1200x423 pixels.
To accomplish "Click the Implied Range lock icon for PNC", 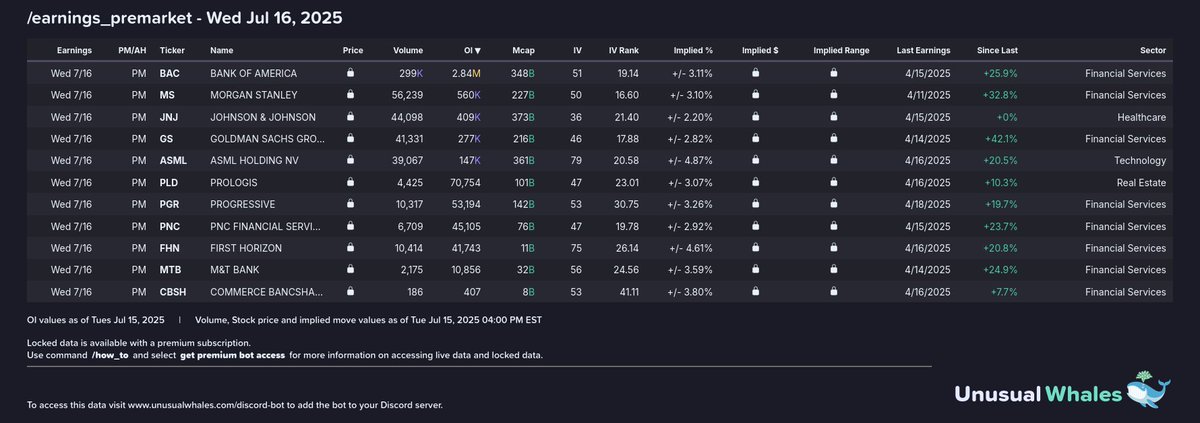I will point(833,226).
